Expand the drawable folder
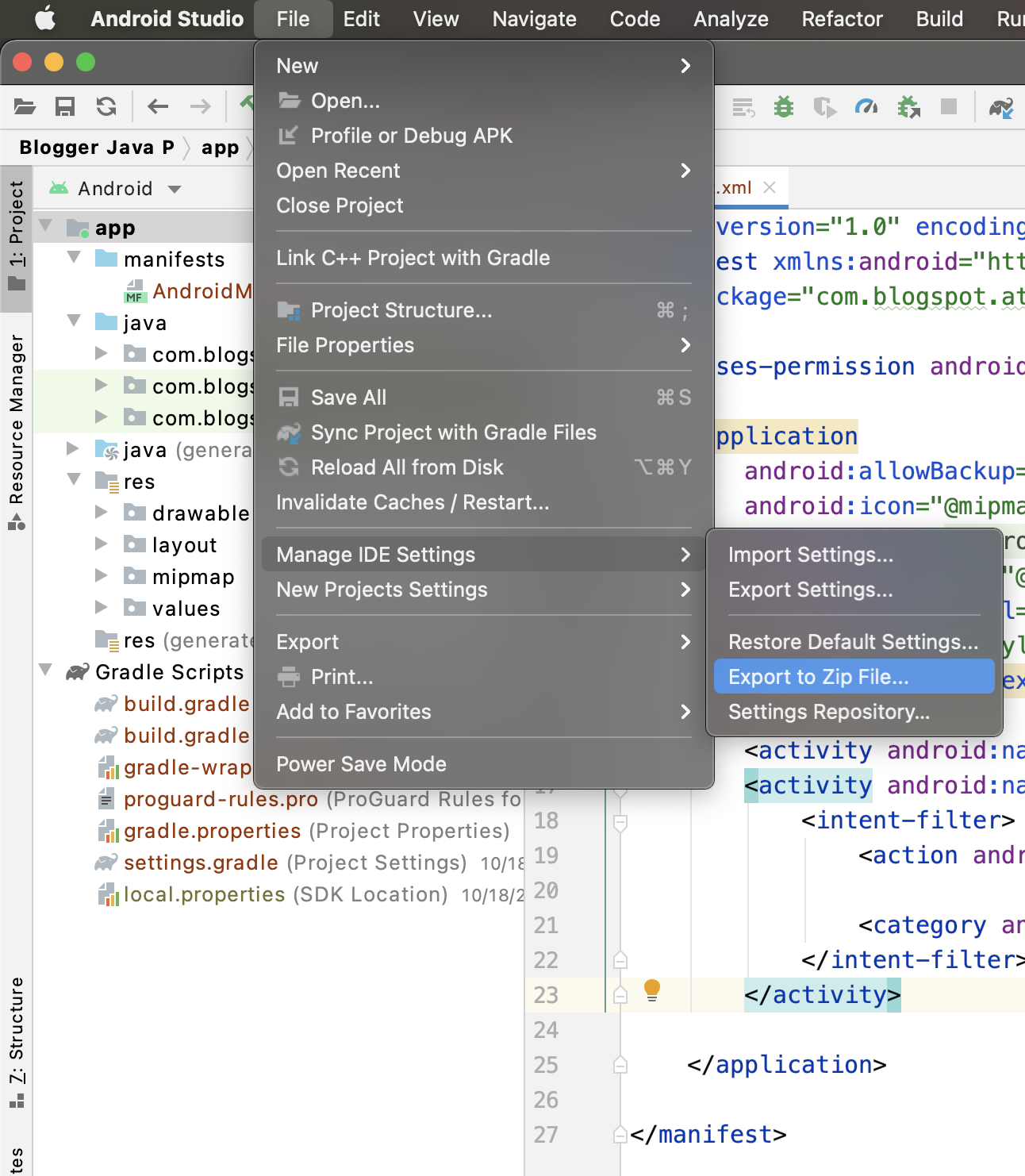Viewport: 1025px width, 1176px height. (101, 512)
